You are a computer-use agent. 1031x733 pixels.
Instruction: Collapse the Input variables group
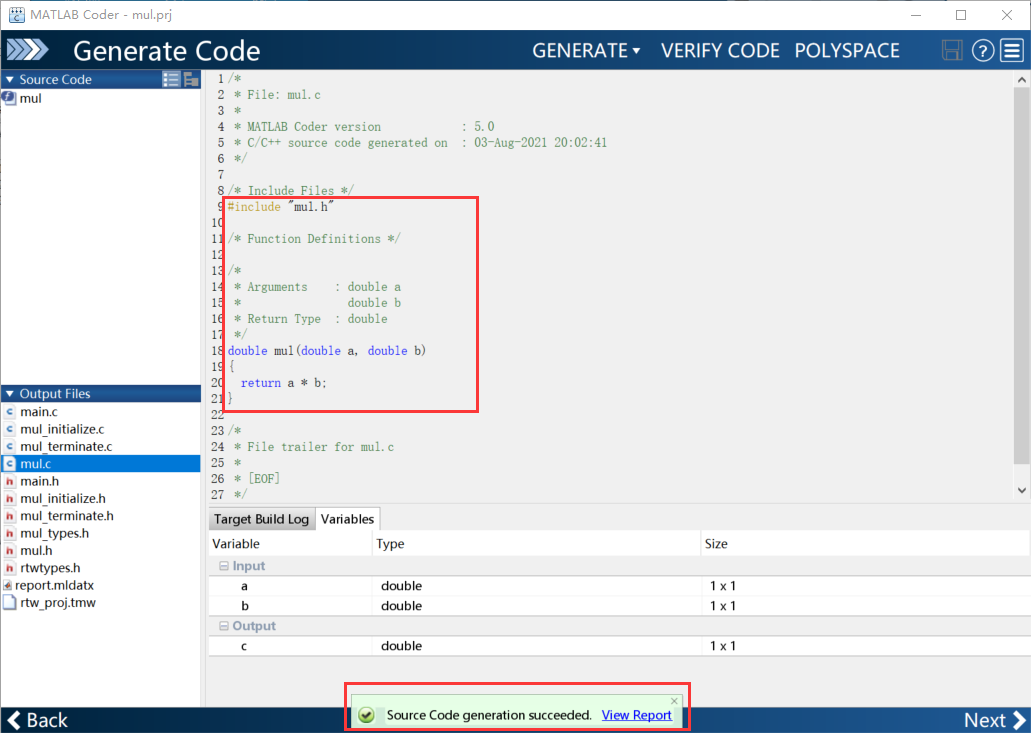coord(224,566)
